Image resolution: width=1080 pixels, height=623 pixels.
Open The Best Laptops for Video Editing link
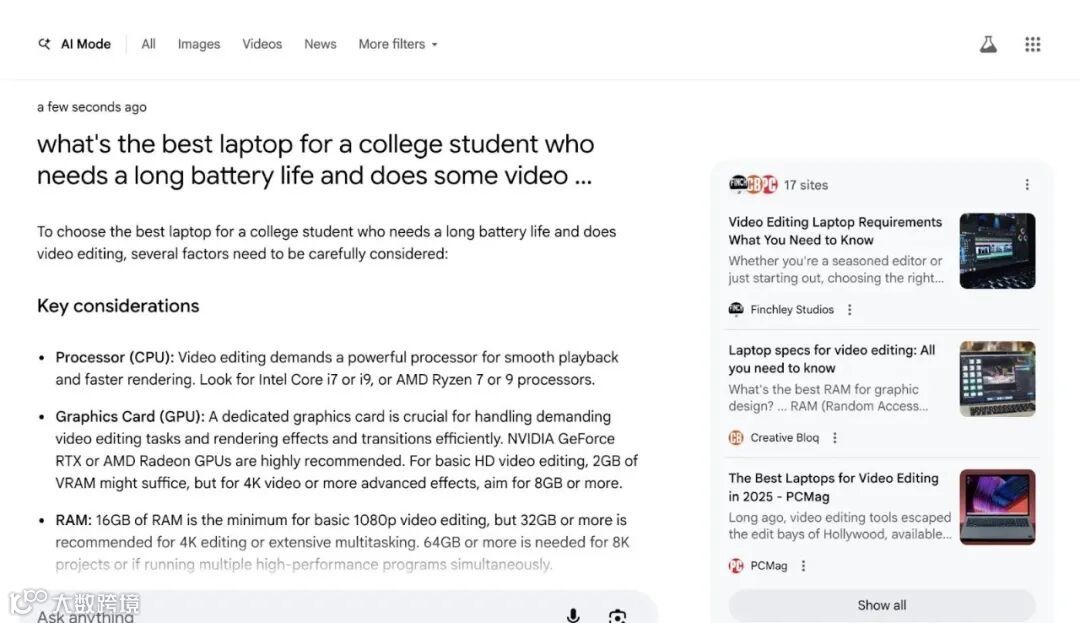click(x=833, y=487)
